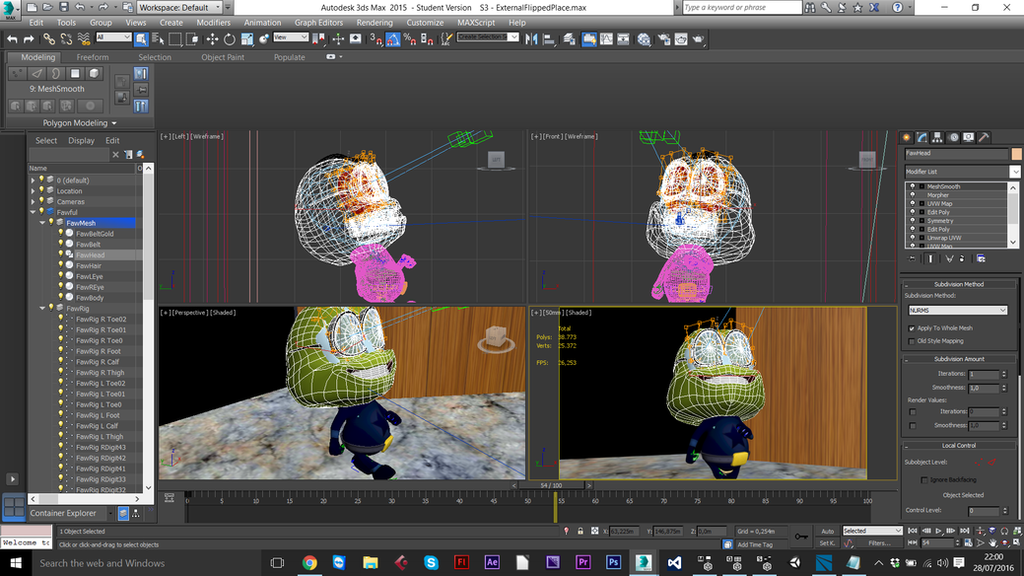Open the Selected key filter dropdown

click(x=872, y=531)
